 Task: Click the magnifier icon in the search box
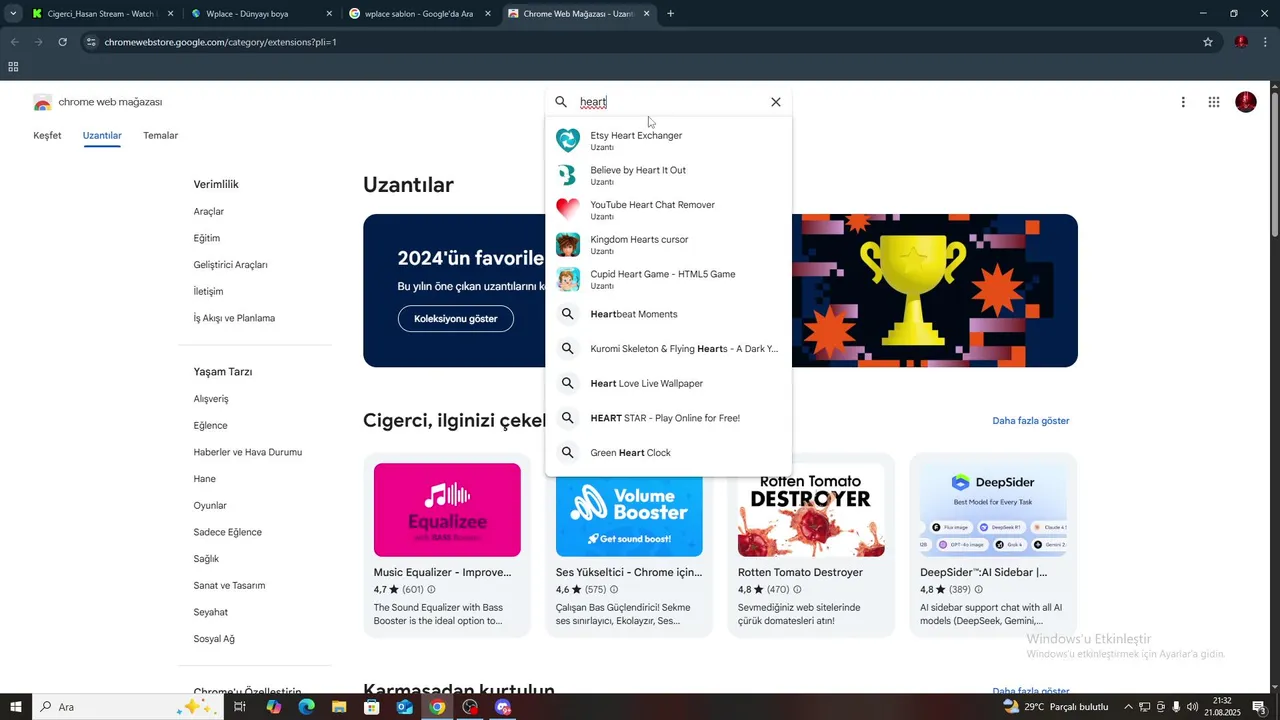pyautogui.click(x=561, y=102)
